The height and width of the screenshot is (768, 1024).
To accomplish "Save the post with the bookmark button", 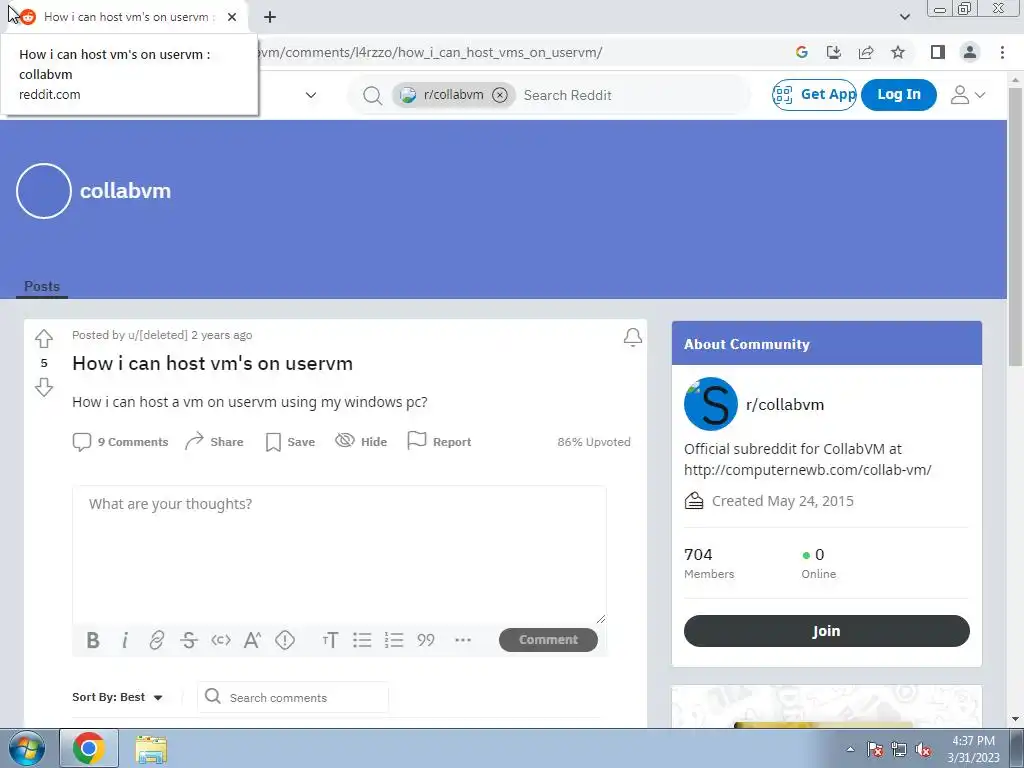I will tap(290, 442).
